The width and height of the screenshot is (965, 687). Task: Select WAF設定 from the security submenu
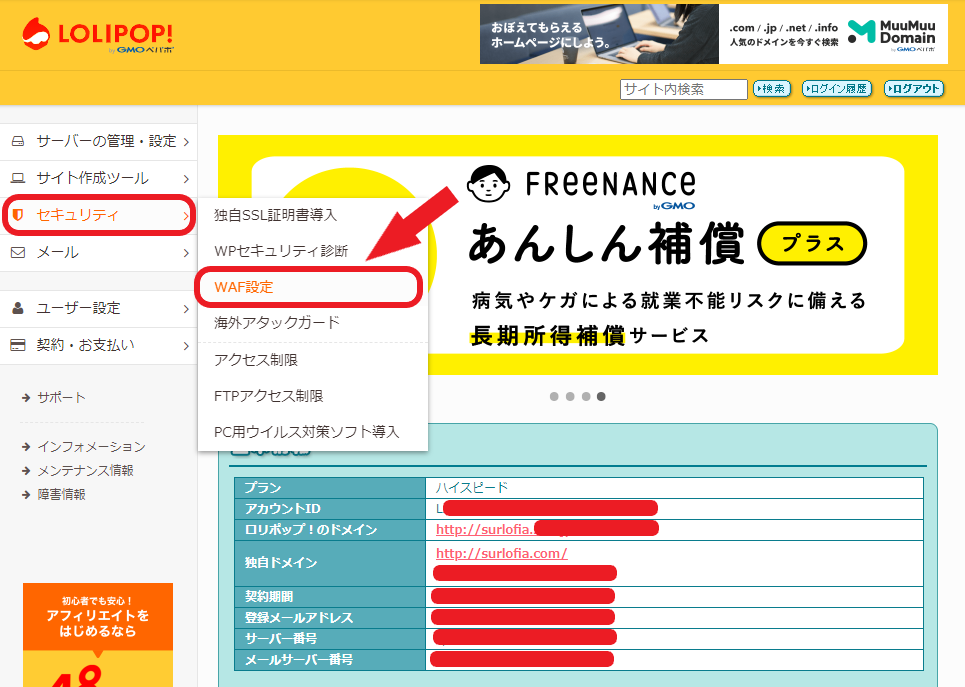[244, 287]
